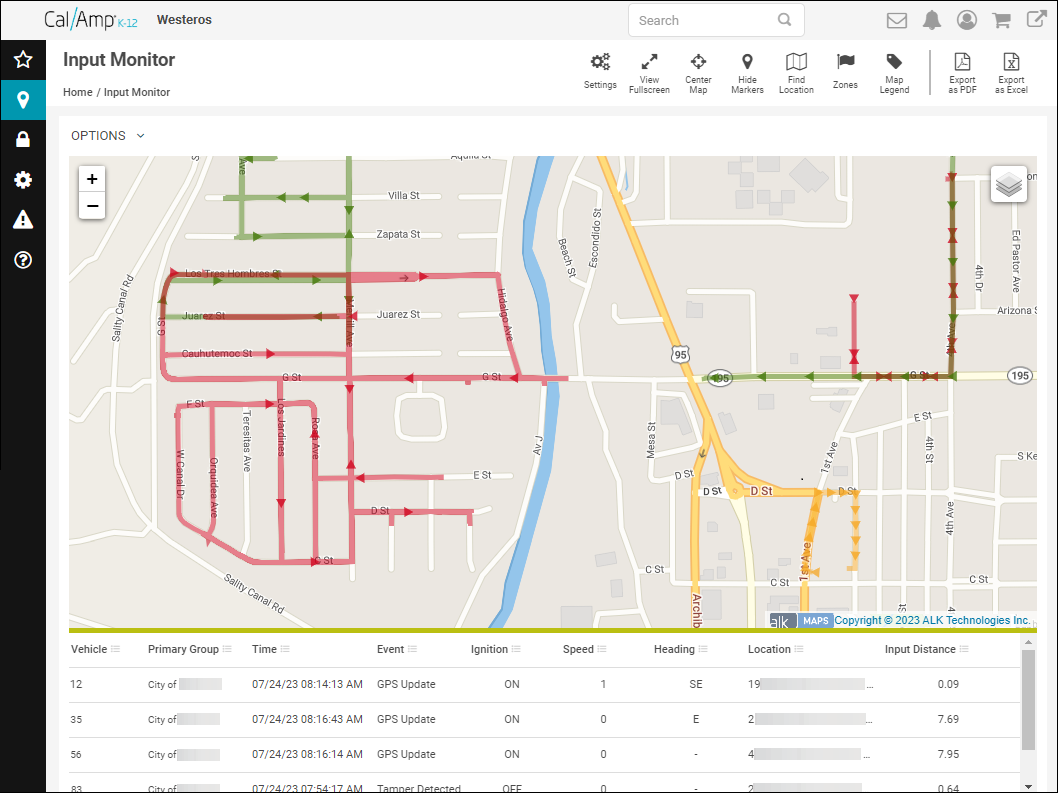Open Location column menu
The image size is (1058, 793).
[799, 649]
